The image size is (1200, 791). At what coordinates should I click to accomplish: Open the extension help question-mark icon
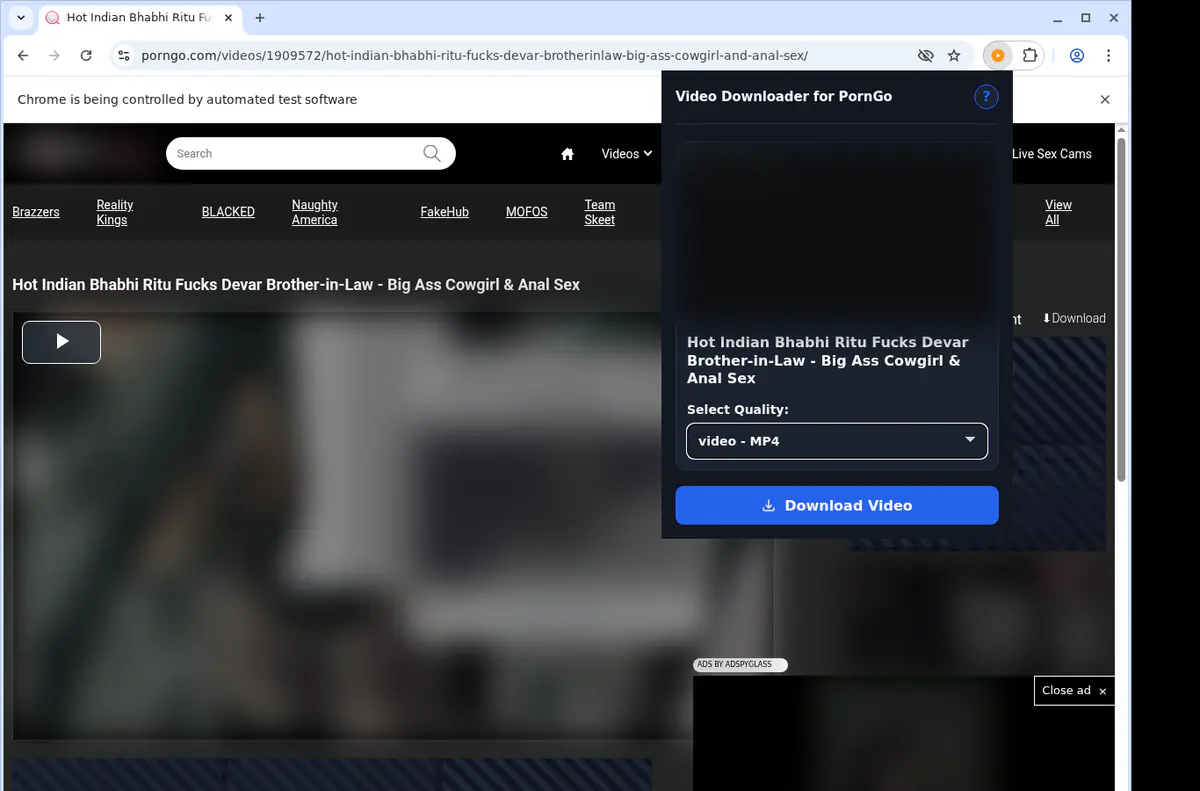click(986, 96)
